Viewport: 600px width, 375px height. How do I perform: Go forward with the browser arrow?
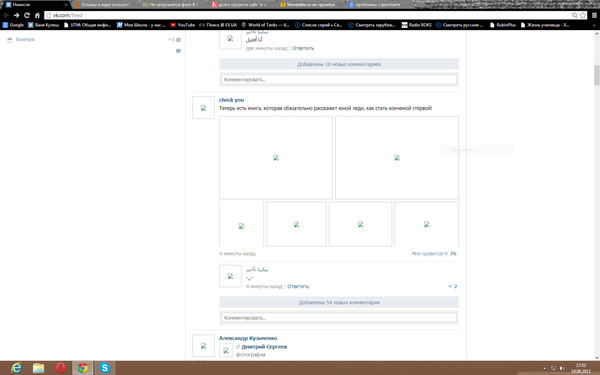pos(16,15)
